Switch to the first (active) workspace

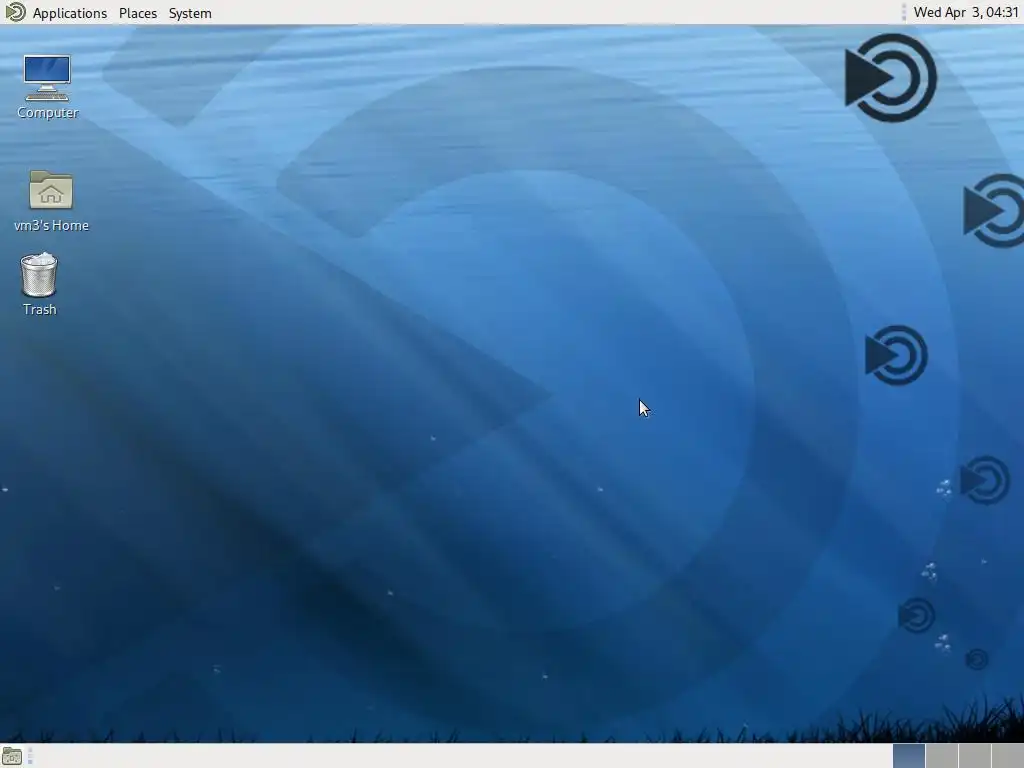(x=908, y=756)
